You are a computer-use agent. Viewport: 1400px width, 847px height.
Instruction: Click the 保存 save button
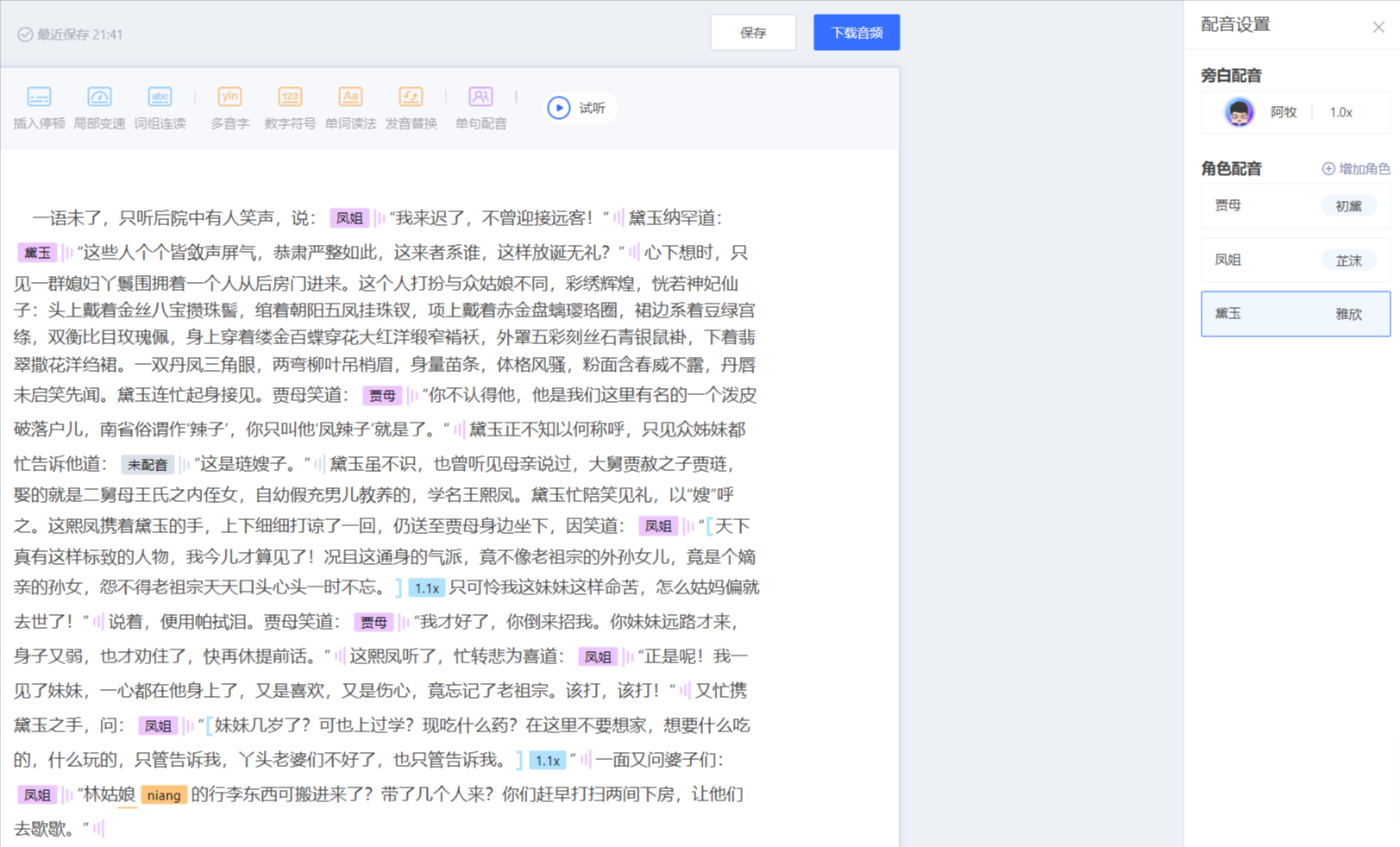[x=752, y=32]
